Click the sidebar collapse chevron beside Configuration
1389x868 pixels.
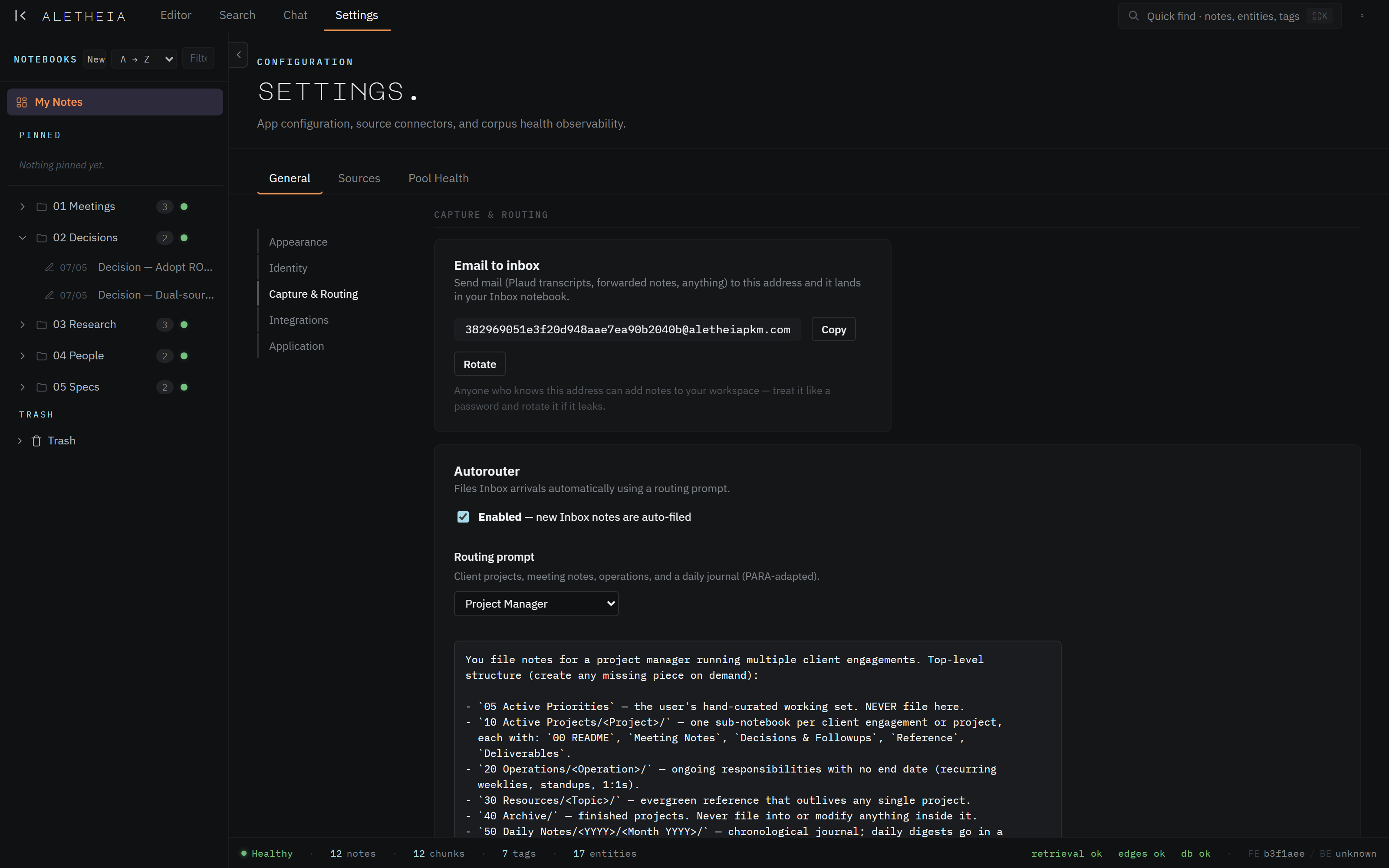(x=239, y=55)
